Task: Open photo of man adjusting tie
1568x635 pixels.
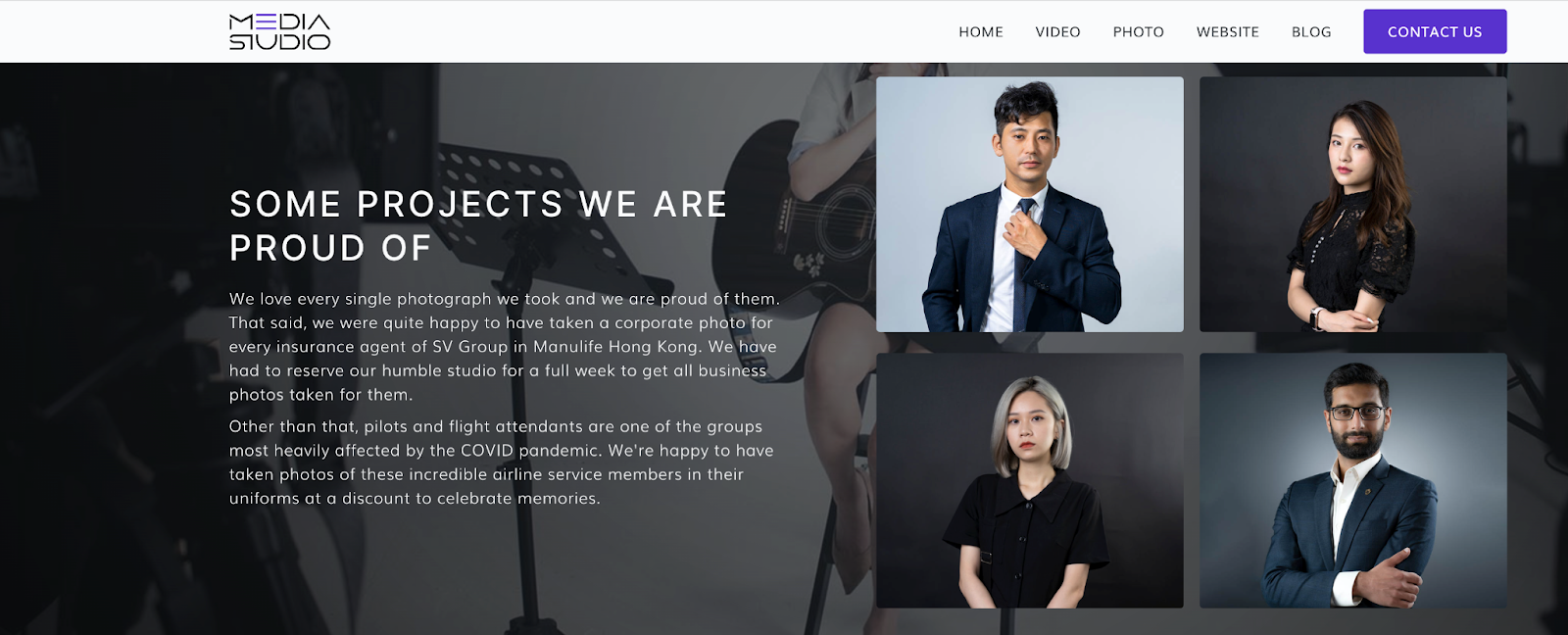Action: tap(1029, 204)
